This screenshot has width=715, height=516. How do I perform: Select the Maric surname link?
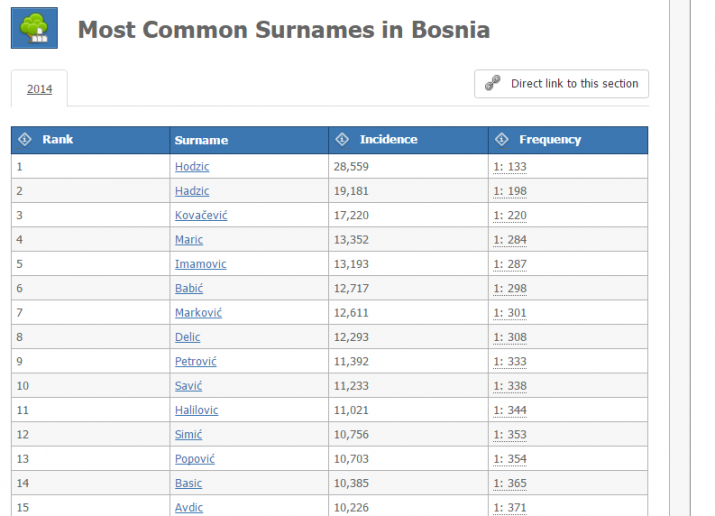point(189,240)
